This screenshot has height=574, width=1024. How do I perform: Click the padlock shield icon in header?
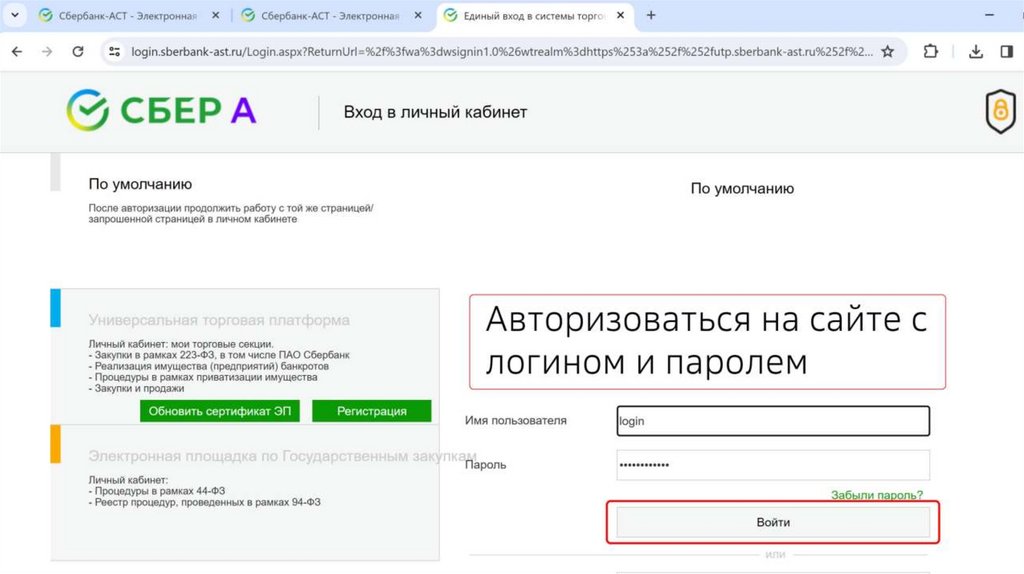coord(1000,112)
